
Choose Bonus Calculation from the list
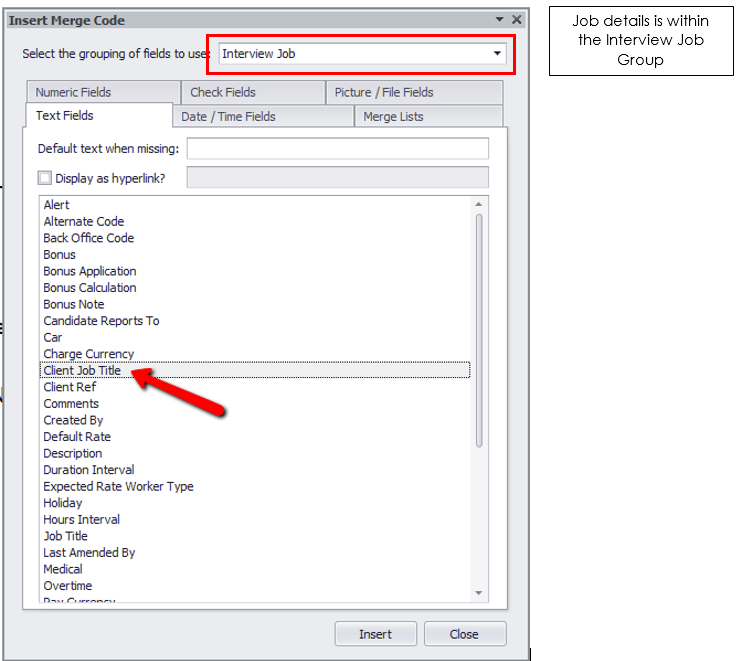point(90,288)
